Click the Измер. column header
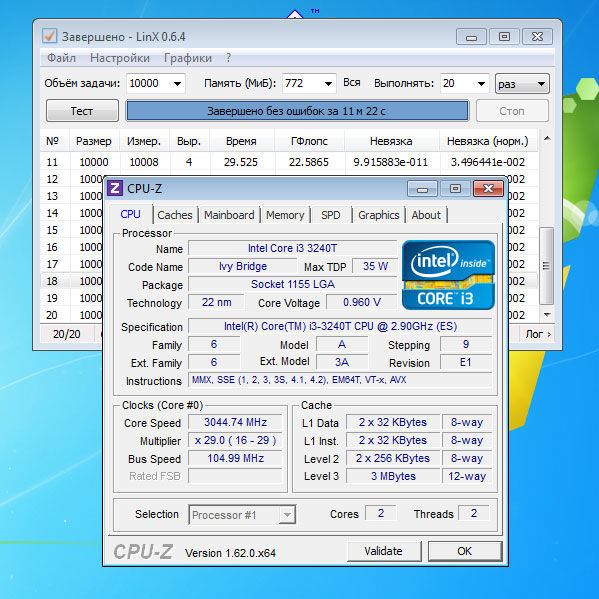This screenshot has width=599, height=599. (x=144, y=141)
